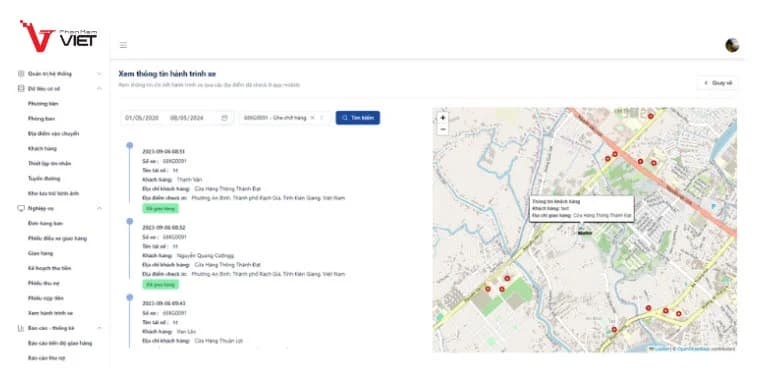Open Báo cáo tiến độ giao hàng report
This screenshot has height=387, width=765.
tap(60, 343)
